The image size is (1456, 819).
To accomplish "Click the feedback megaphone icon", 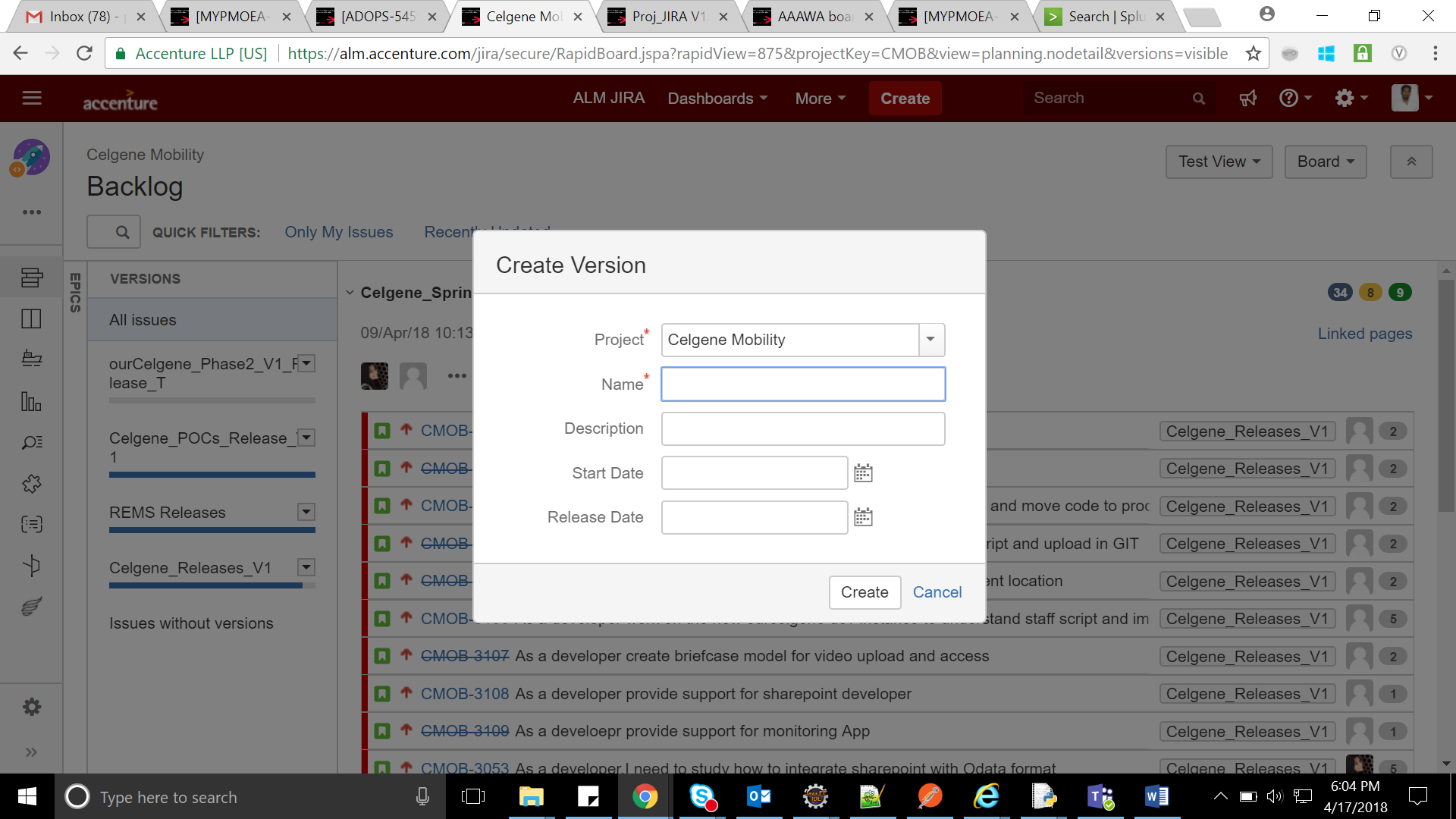I will coord(1247,98).
